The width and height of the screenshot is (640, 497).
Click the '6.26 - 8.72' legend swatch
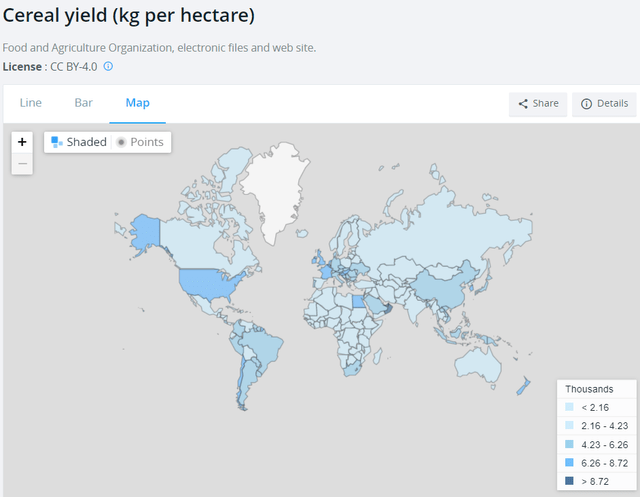[x=569, y=463]
